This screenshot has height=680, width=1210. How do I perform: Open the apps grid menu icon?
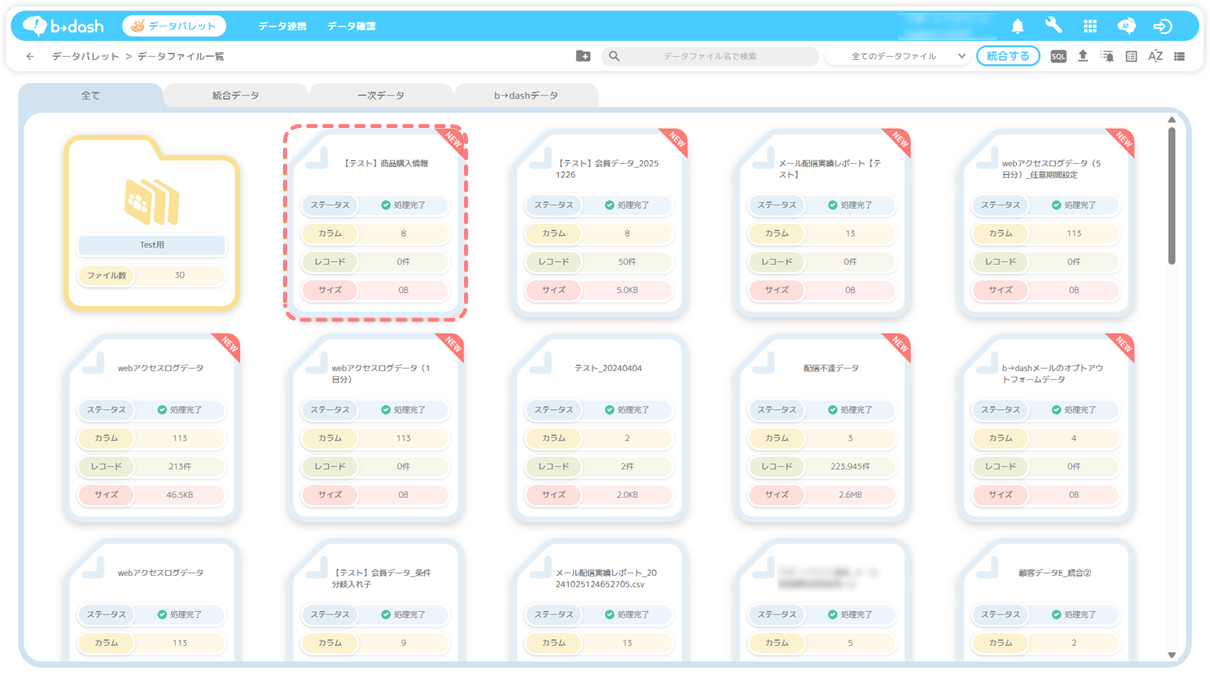pos(1090,26)
